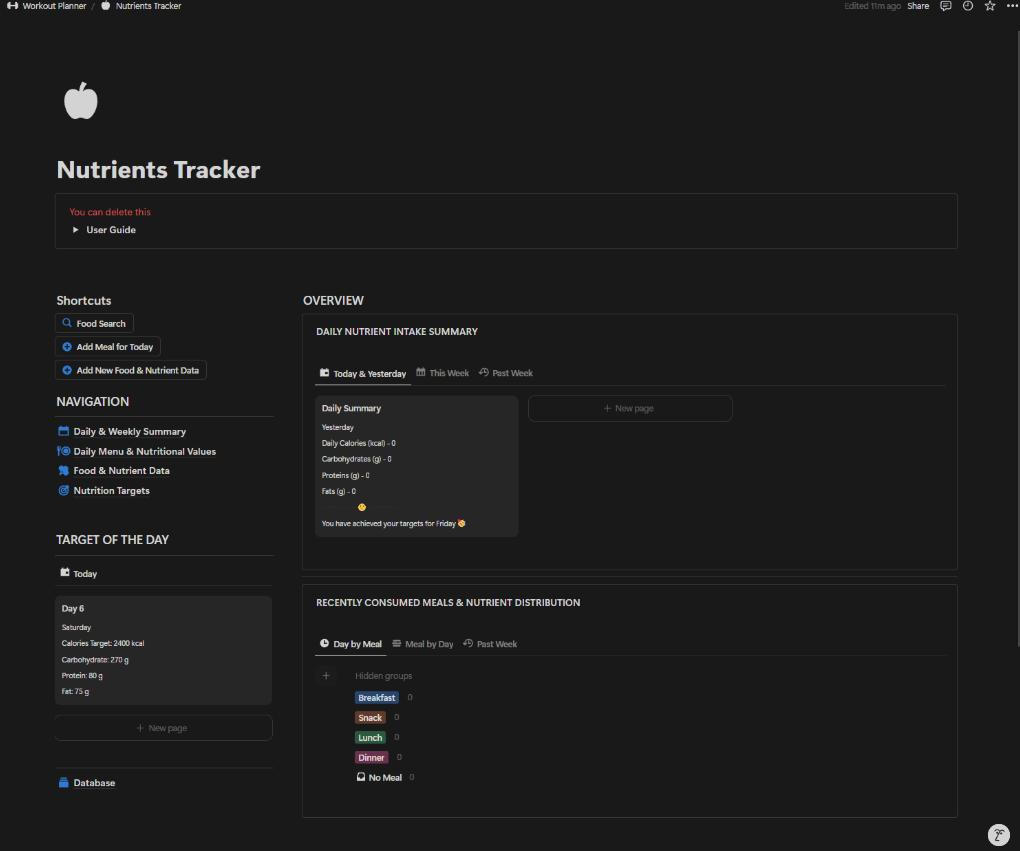Switch to Past Week tab in consumed meals
The height and width of the screenshot is (851, 1020).
pos(490,644)
